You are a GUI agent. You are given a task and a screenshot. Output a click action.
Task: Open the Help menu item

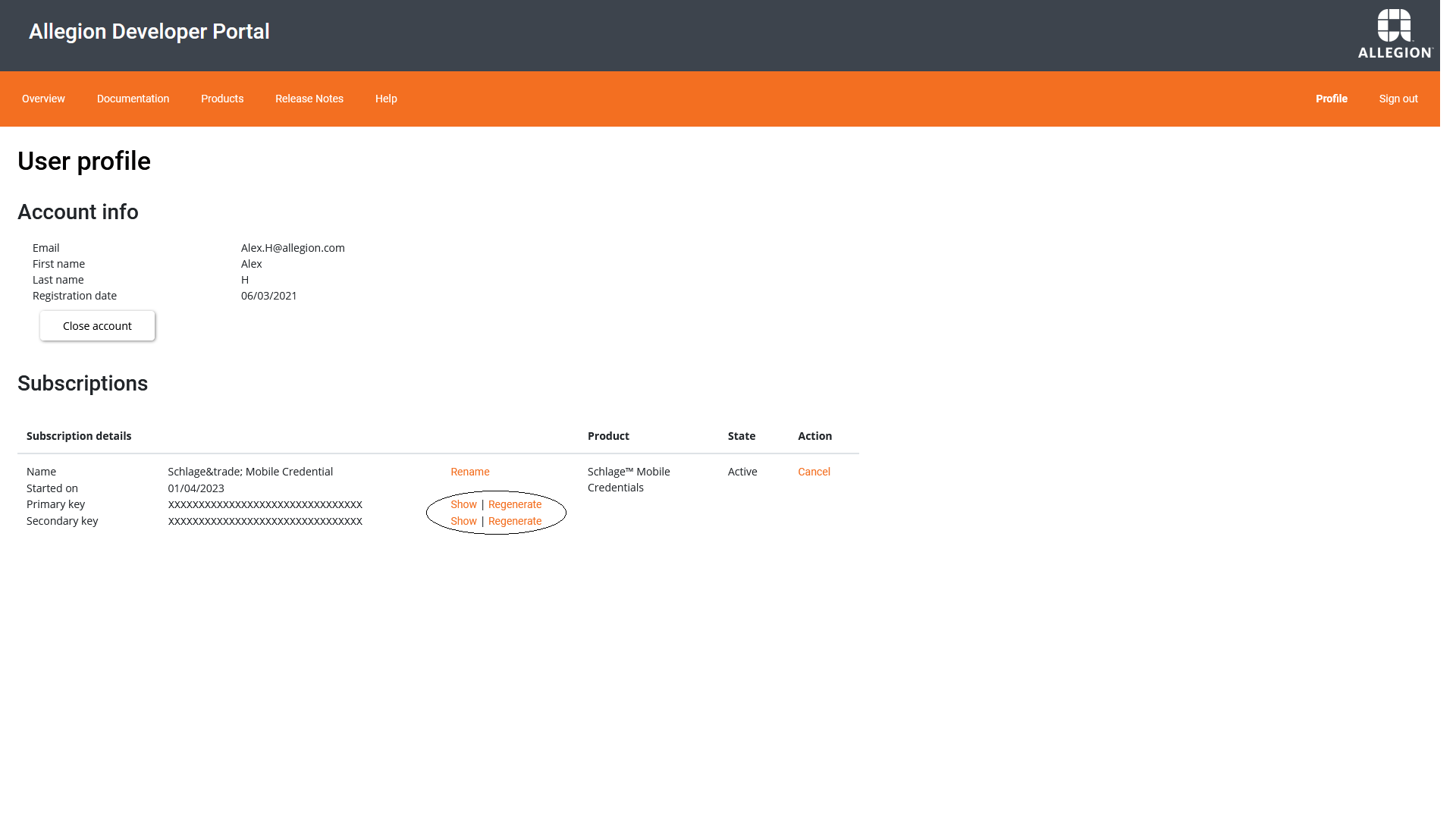(386, 99)
